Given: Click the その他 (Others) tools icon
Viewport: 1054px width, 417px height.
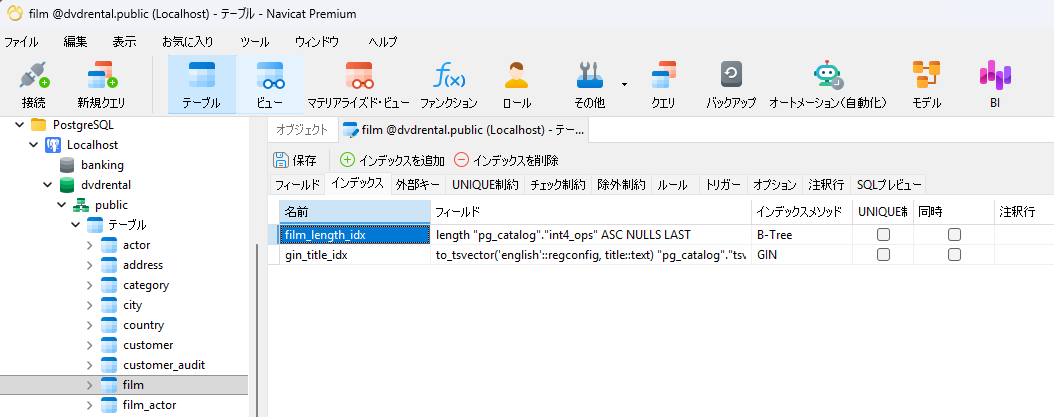Looking at the screenshot, I should pyautogui.click(x=591, y=75).
